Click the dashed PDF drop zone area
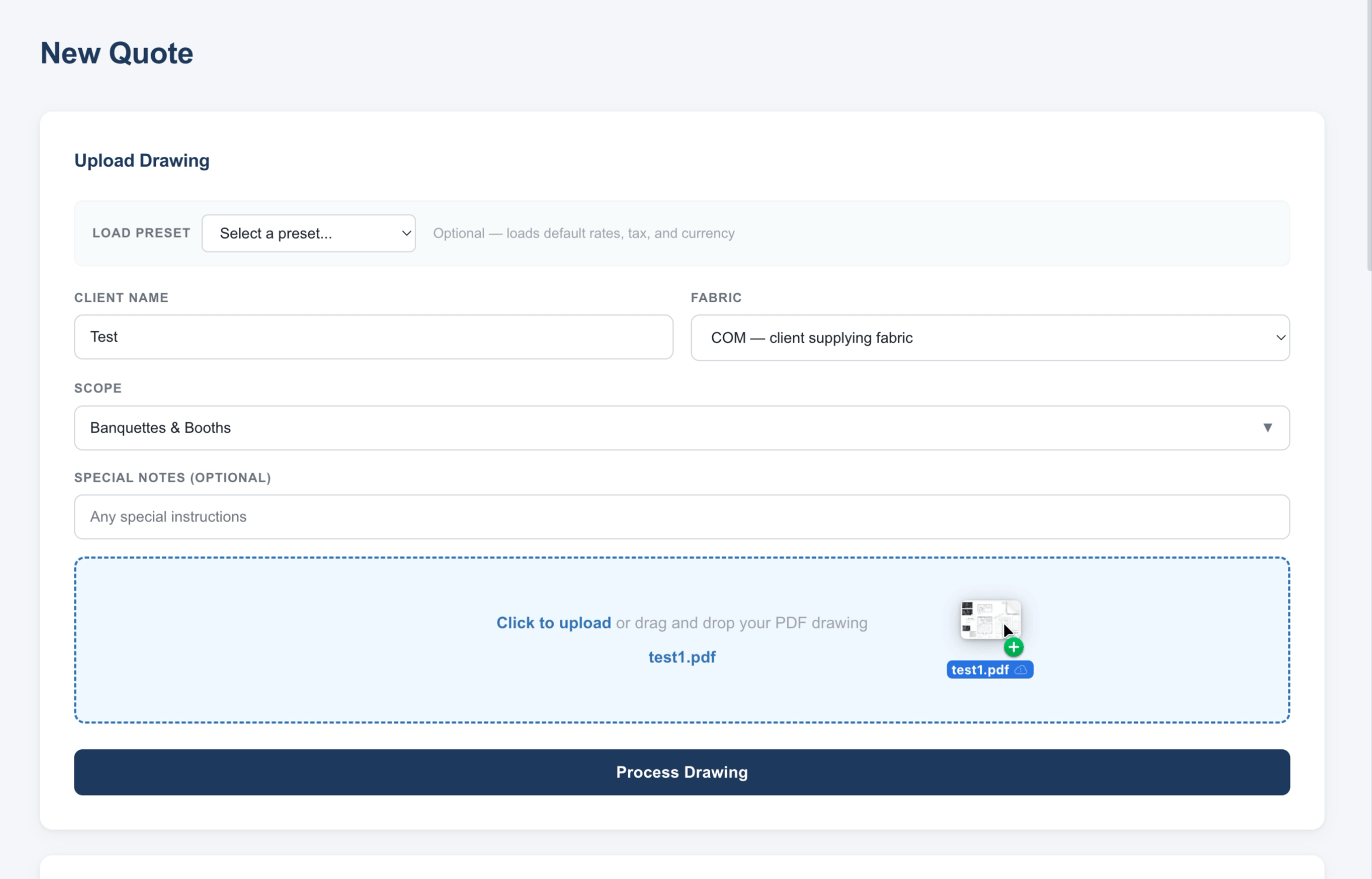This screenshot has height=879, width=1372. click(x=682, y=640)
